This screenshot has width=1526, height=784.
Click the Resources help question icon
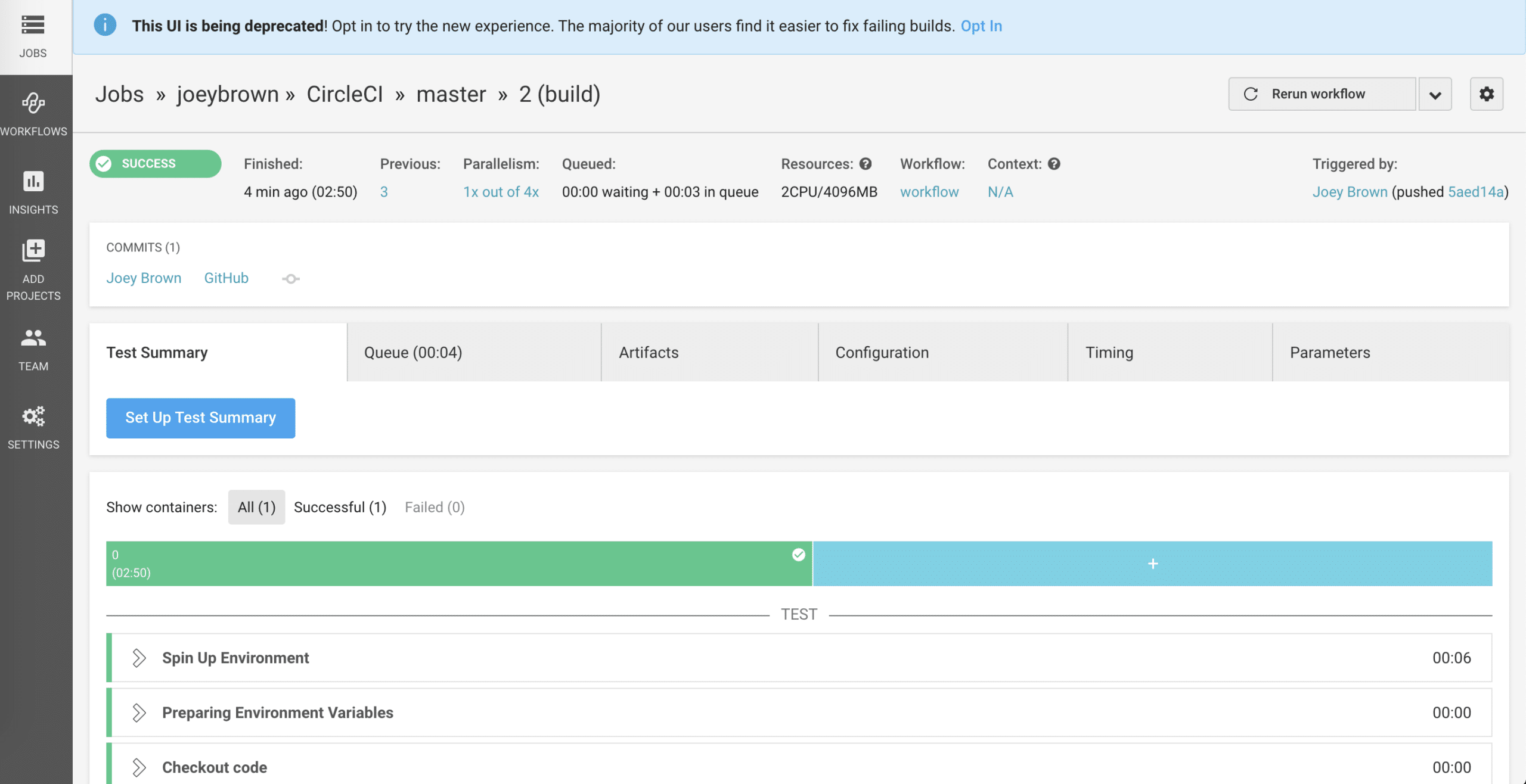pos(866,164)
